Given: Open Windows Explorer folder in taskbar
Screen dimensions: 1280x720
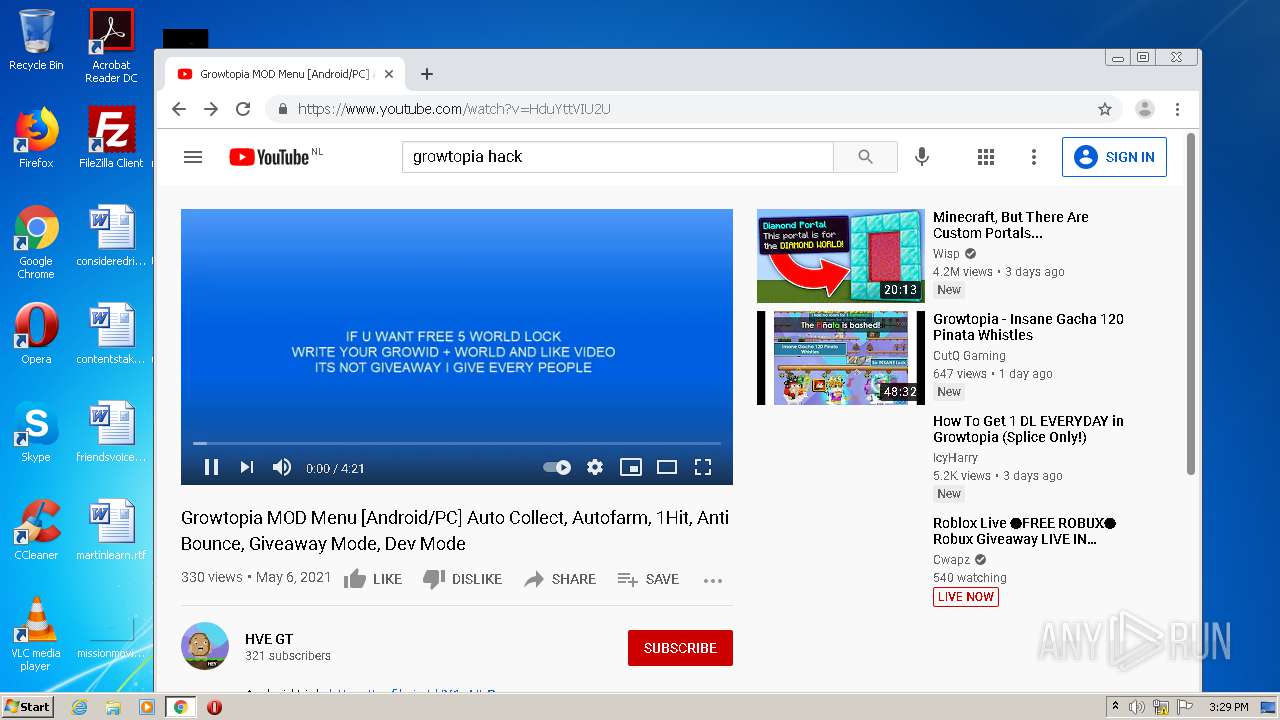Looking at the screenshot, I should pos(113,707).
